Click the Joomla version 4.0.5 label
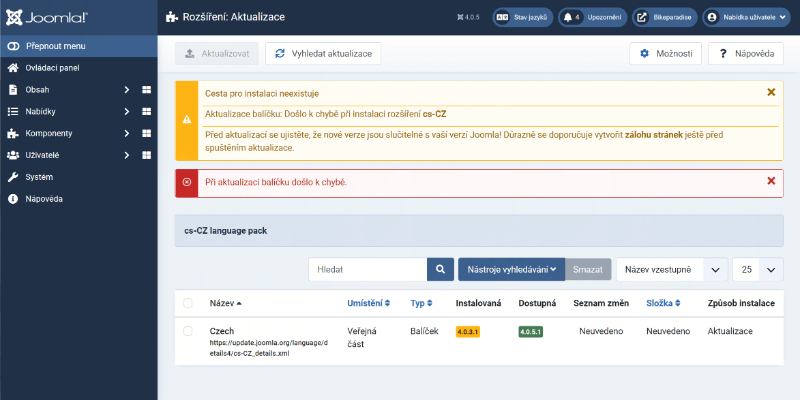The width and height of the screenshot is (800, 400). pyautogui.click(x=468, y=17)
